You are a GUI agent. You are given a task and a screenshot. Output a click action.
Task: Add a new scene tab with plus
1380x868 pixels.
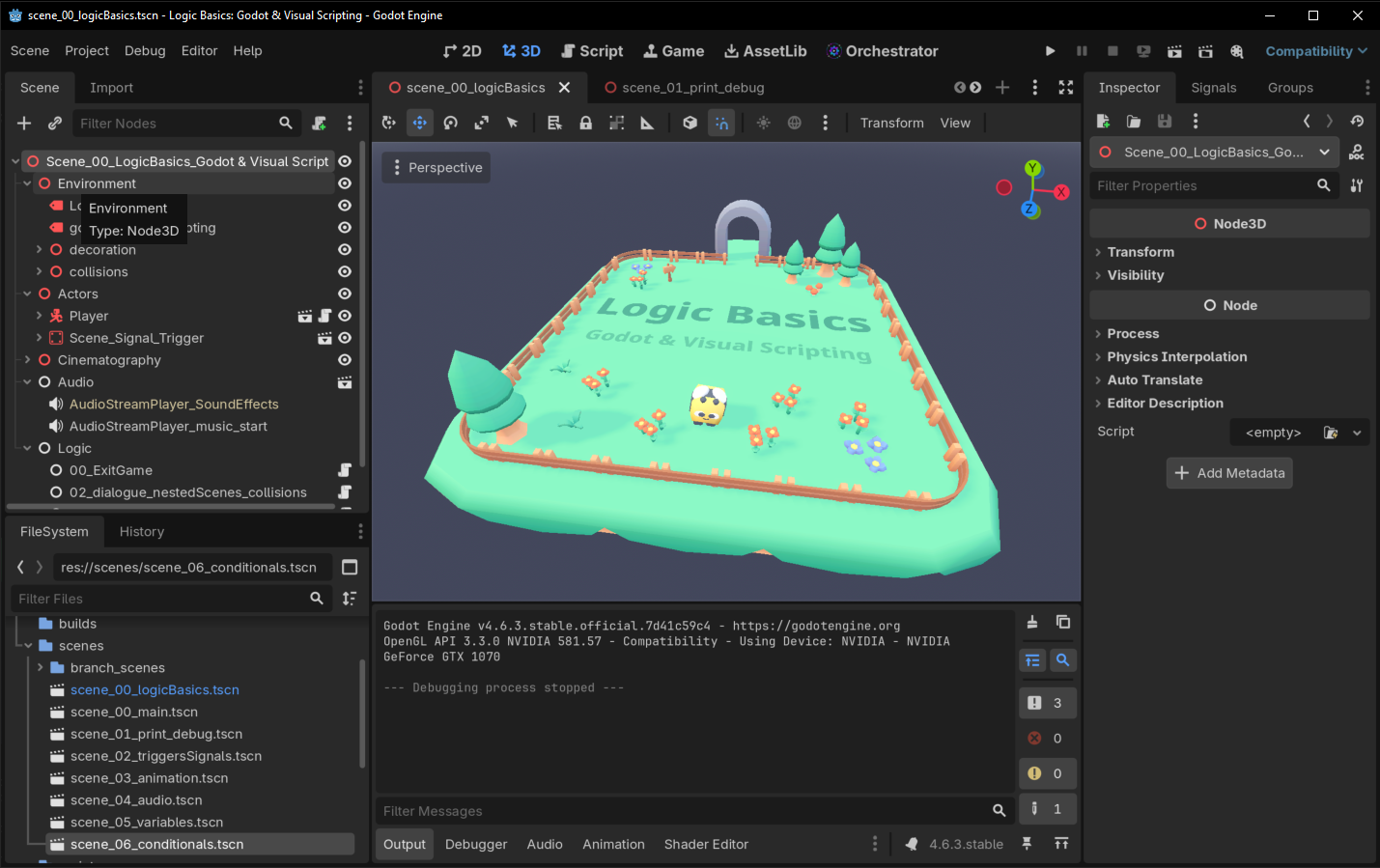pyautogui.click(x=1002, y=87)
